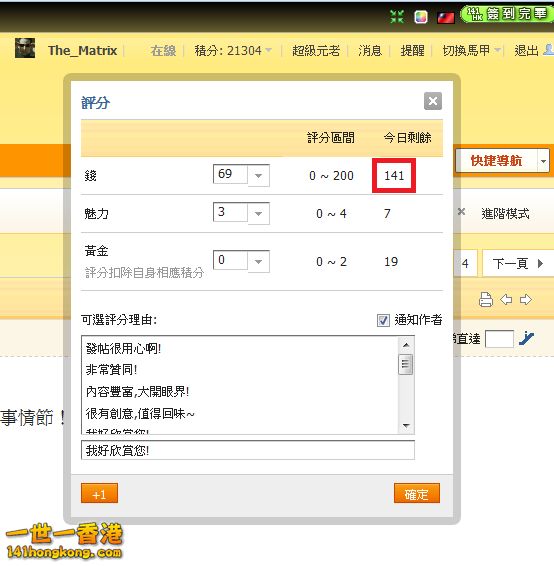Go to page 4
This screenshot has width=554, height=566.
(465, 263)
